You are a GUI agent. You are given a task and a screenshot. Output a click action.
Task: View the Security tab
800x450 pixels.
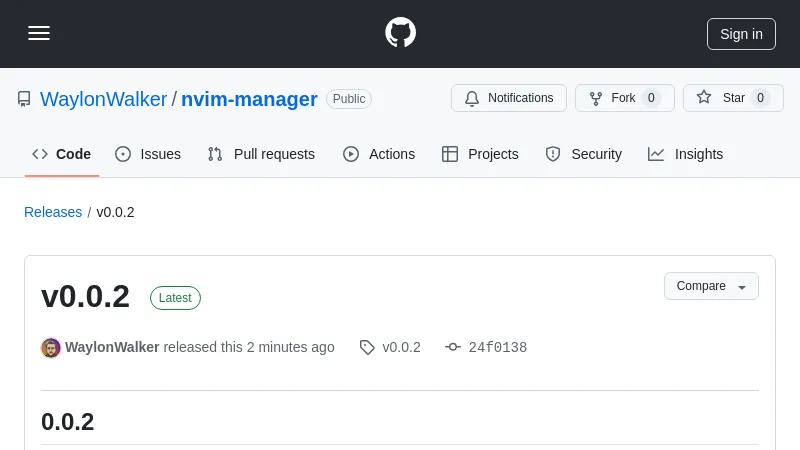click(583, 154)
